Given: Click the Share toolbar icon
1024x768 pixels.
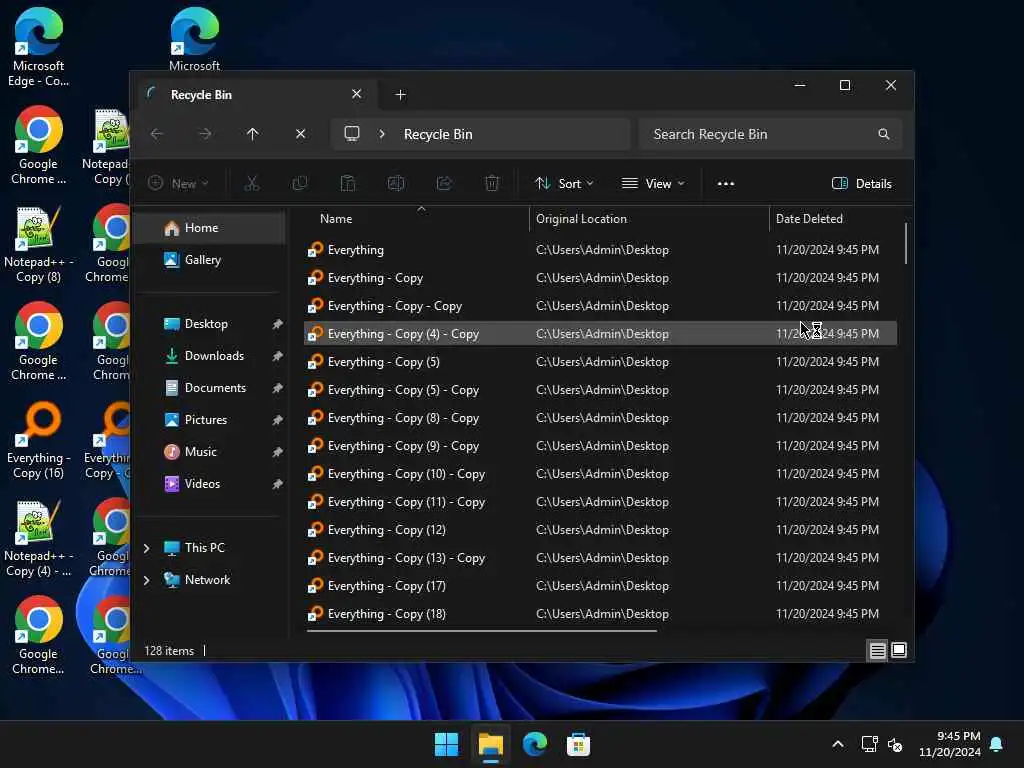Looking at the screenshot, I should (444, 184).
